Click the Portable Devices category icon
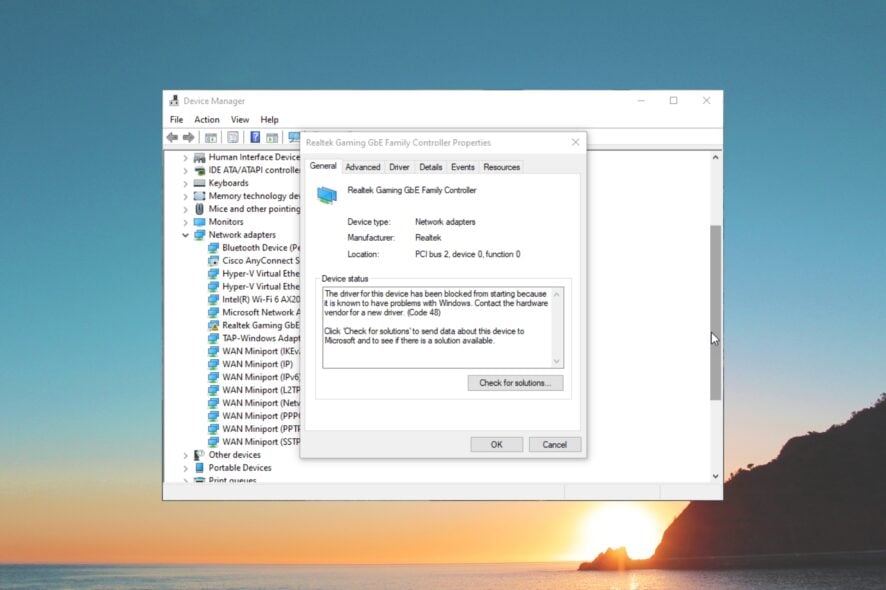 pos(199,468)
